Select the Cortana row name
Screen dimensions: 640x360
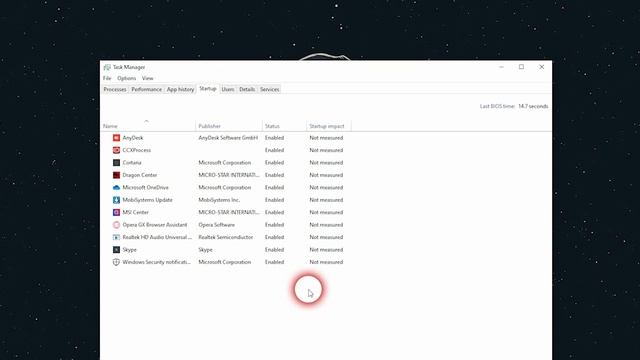pos(132,163)
